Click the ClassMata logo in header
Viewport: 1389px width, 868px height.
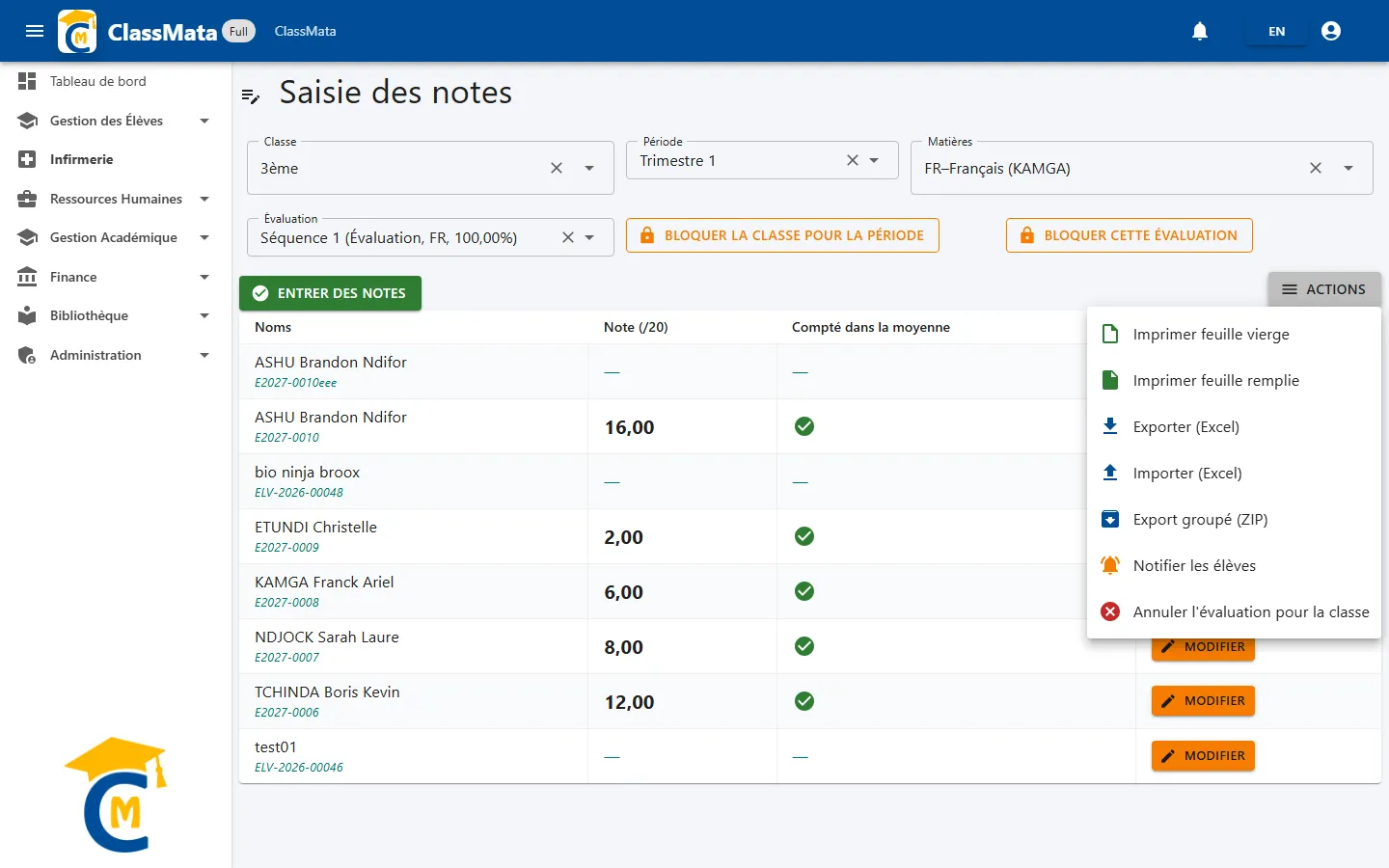click(77, 31)
